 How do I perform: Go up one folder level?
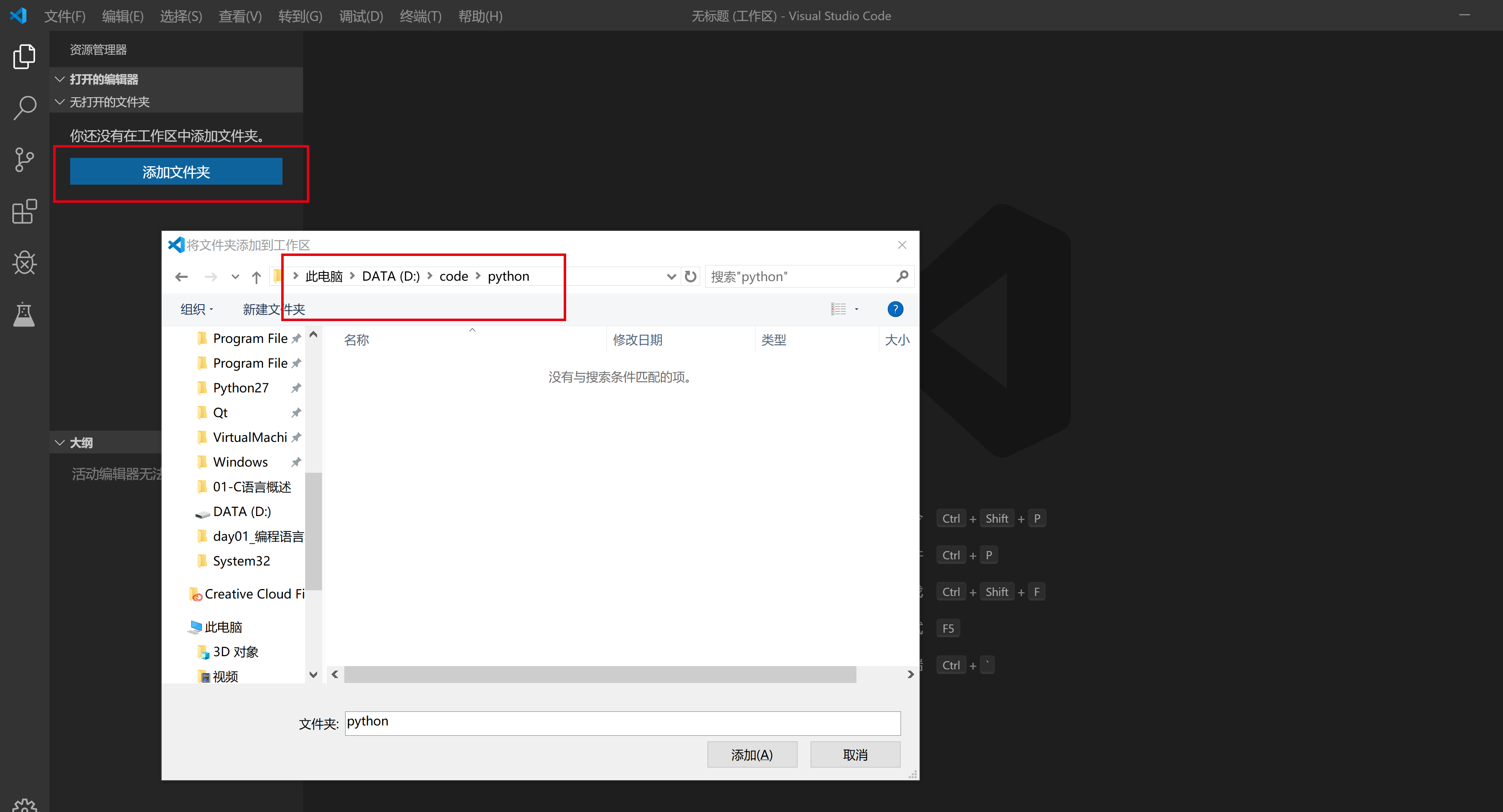click(x=256, y=277)
